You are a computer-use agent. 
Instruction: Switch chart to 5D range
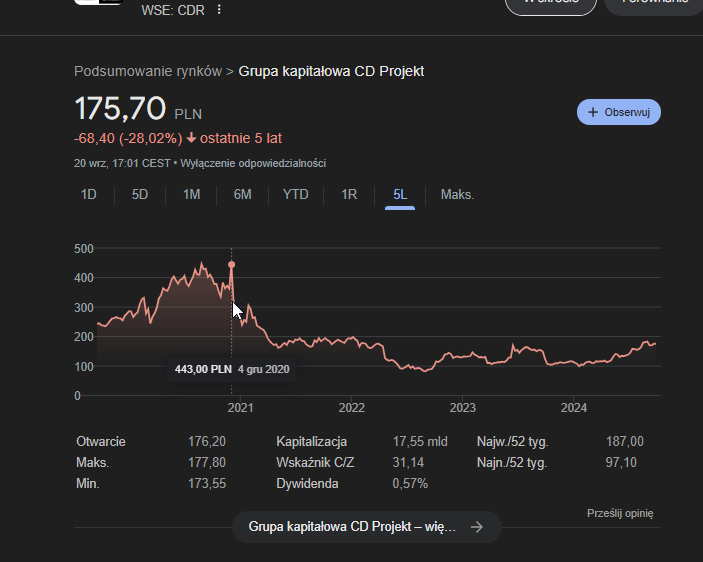(x=140, y=194)
